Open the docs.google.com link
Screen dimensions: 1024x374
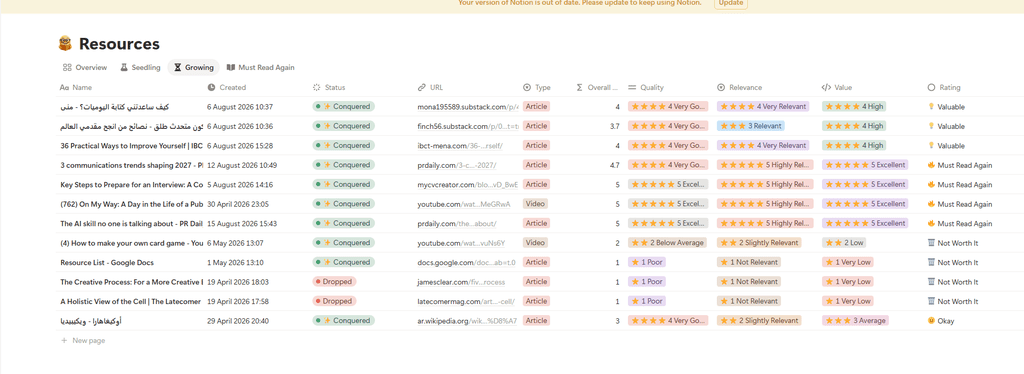click(x=467, y=262)
